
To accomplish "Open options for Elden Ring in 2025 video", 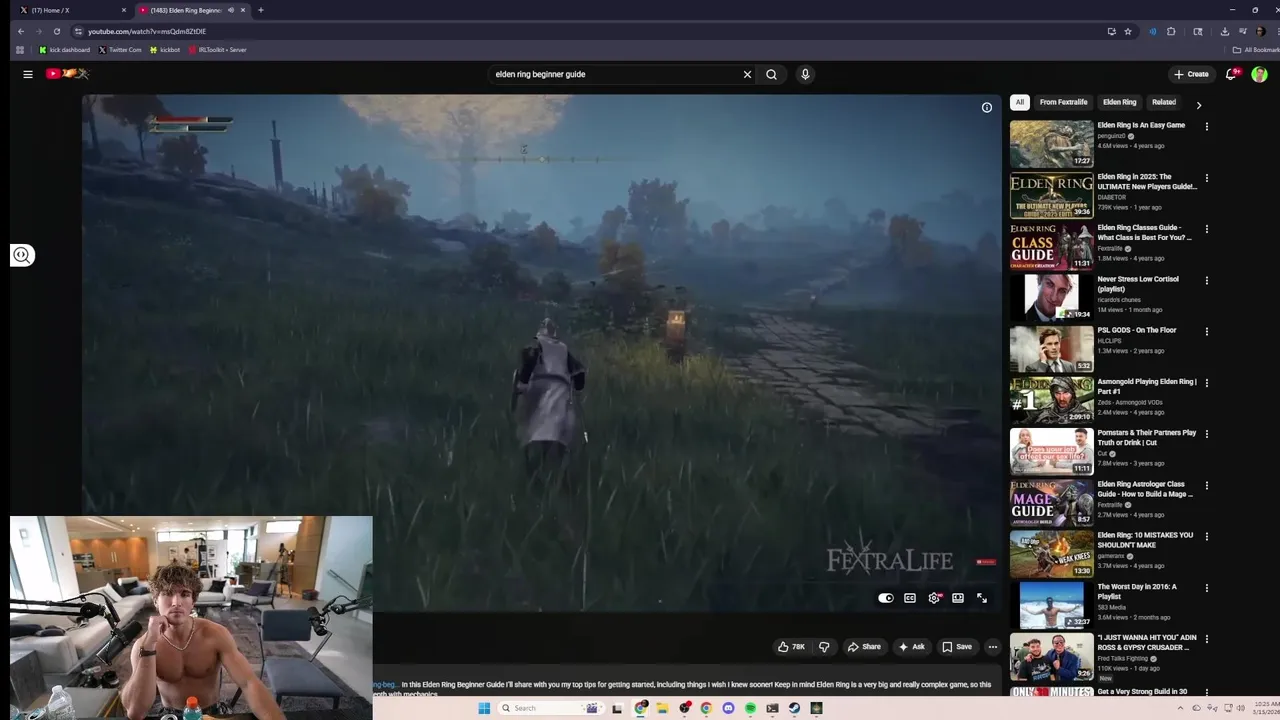I will pyautogui.click(x=1207, y=178).
